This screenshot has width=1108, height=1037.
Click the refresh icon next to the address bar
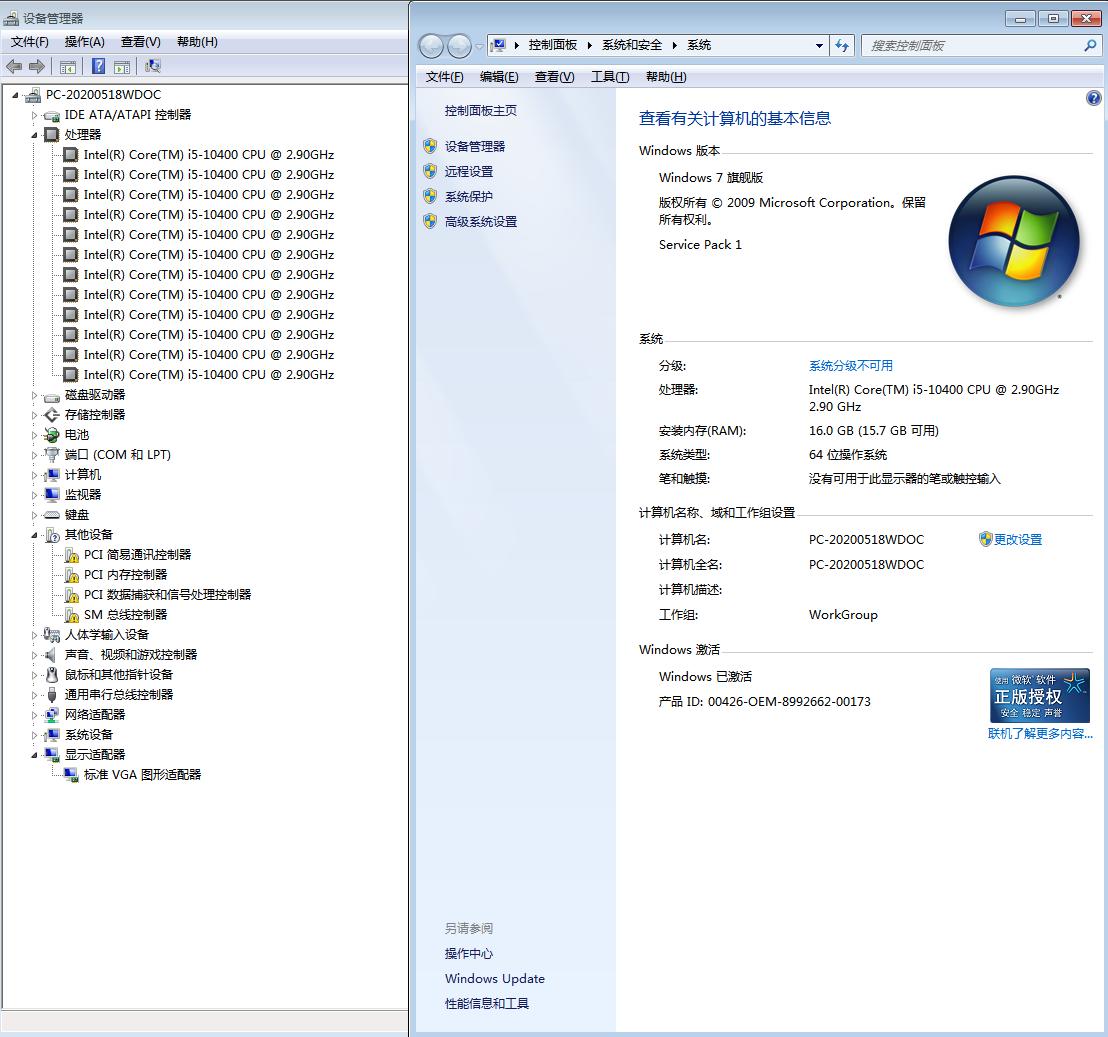pos(842,45)
